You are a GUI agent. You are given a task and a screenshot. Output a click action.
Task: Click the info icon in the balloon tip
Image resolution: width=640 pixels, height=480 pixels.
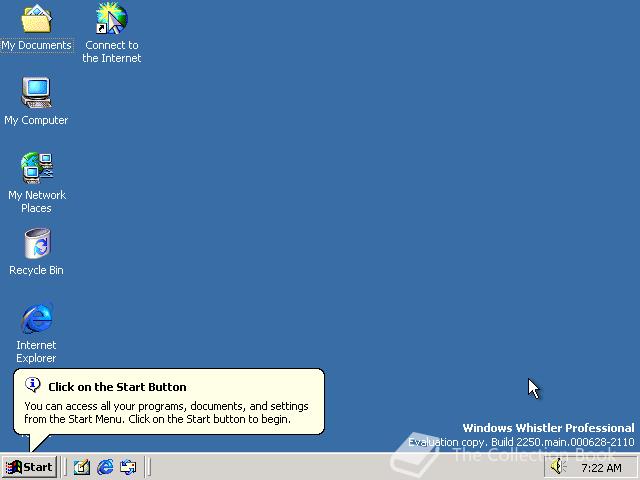click(x=33, y=385)
